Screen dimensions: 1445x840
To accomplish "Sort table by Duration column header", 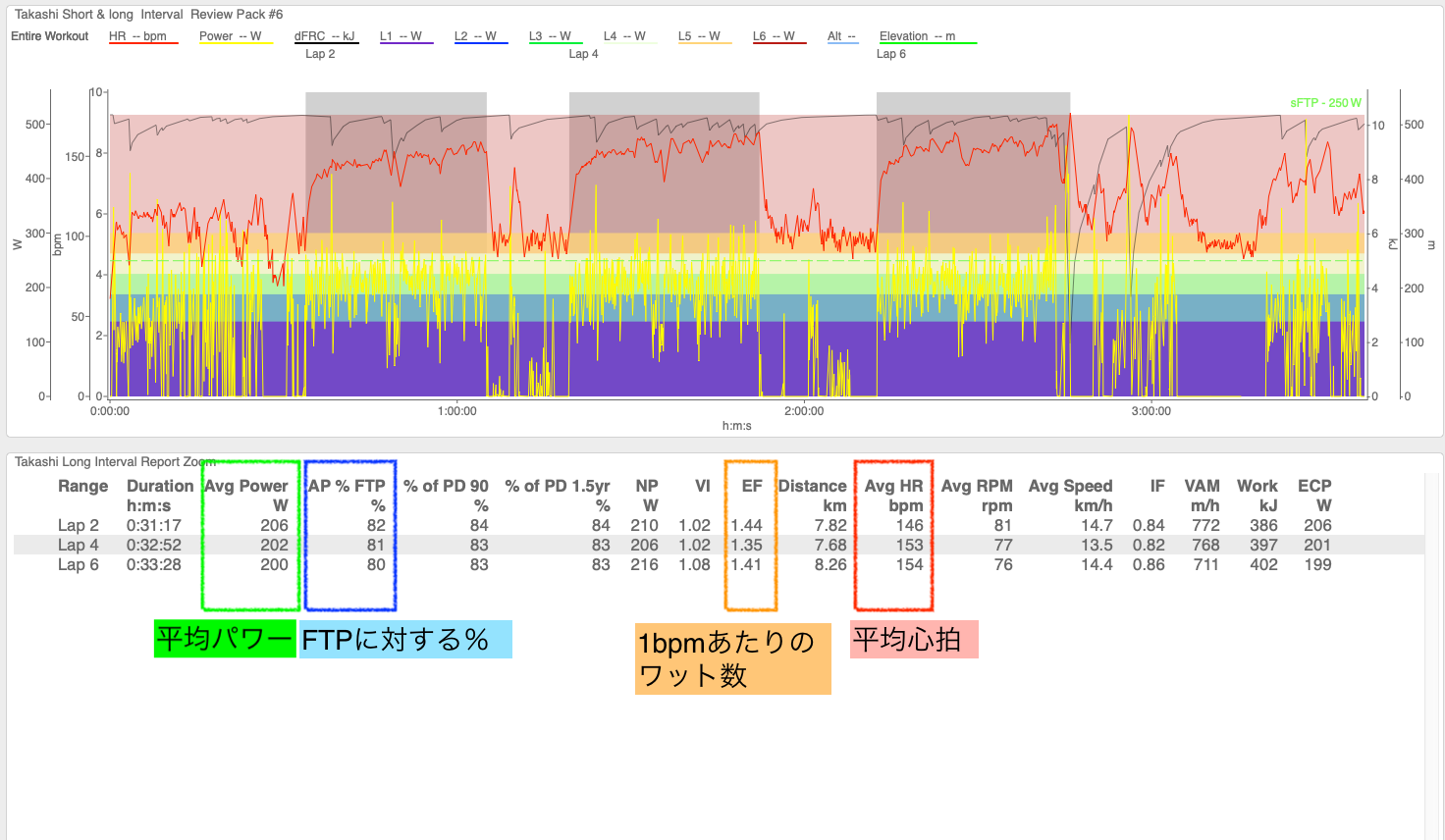I will (x=160, y=487).
